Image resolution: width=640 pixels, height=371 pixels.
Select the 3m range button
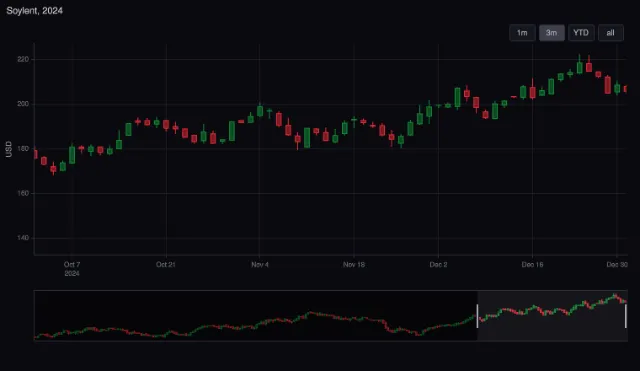coord(551,33)
